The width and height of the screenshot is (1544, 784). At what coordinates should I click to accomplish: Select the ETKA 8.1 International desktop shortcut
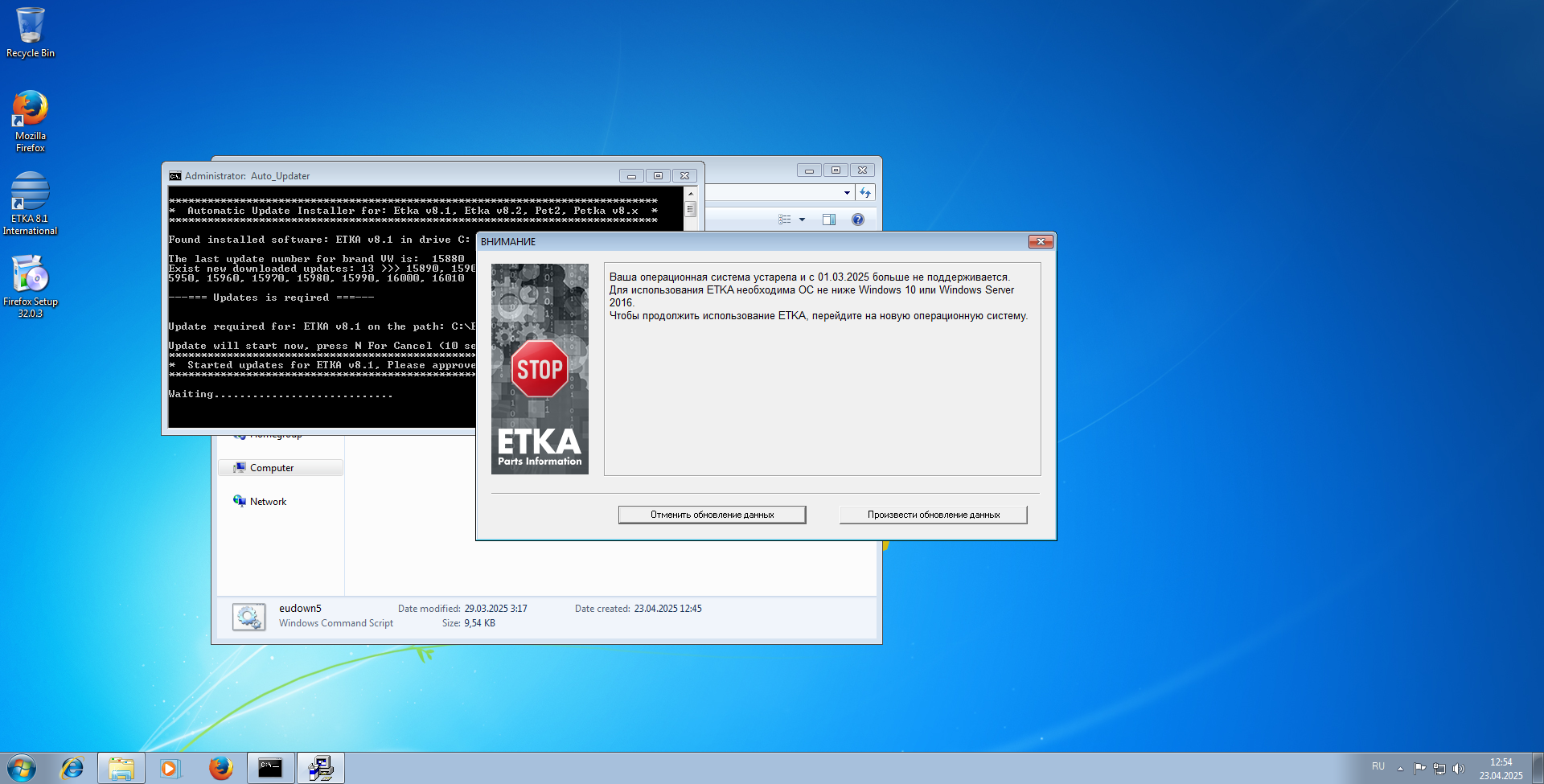[31, 203]
